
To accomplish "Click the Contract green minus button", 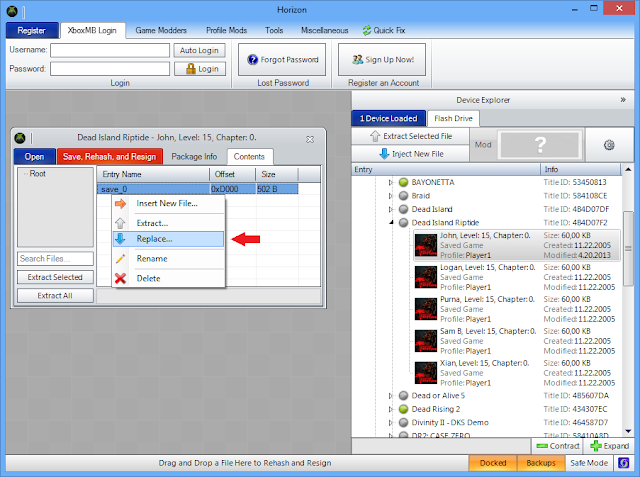I will (x=557, y=446).
